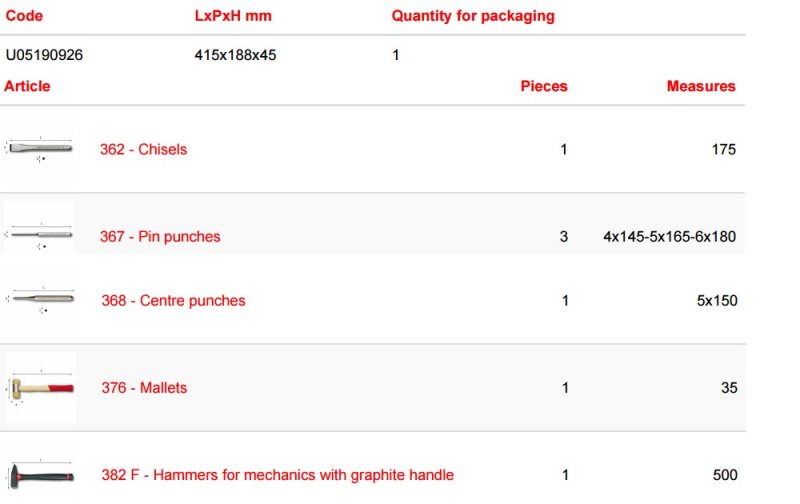This screenshot has height=504, width=800.
Task: Click the LxPxH mm column header
Action: click(233, 16)
